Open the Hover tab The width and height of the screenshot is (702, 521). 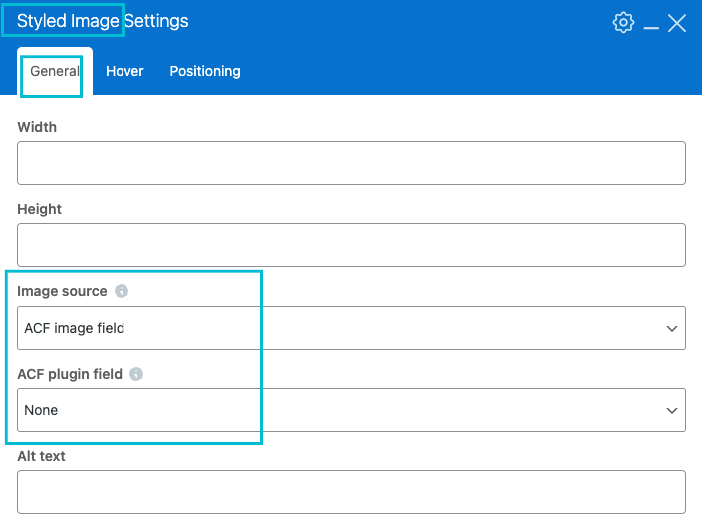click(x=125, y=71)
